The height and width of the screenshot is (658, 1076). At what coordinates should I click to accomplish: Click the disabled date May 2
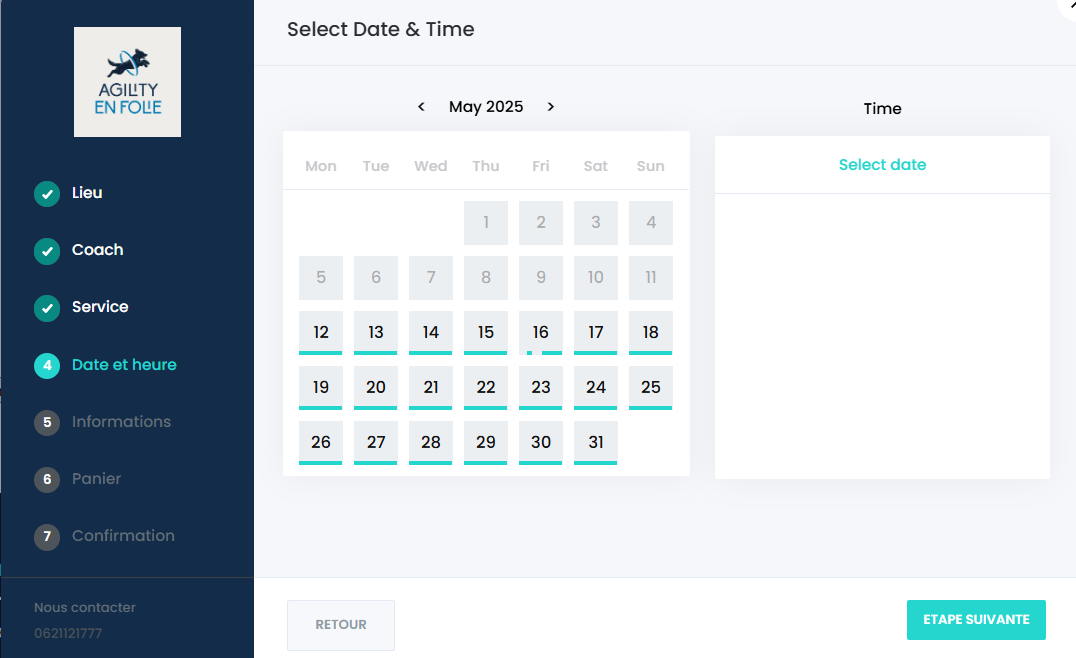541,223
